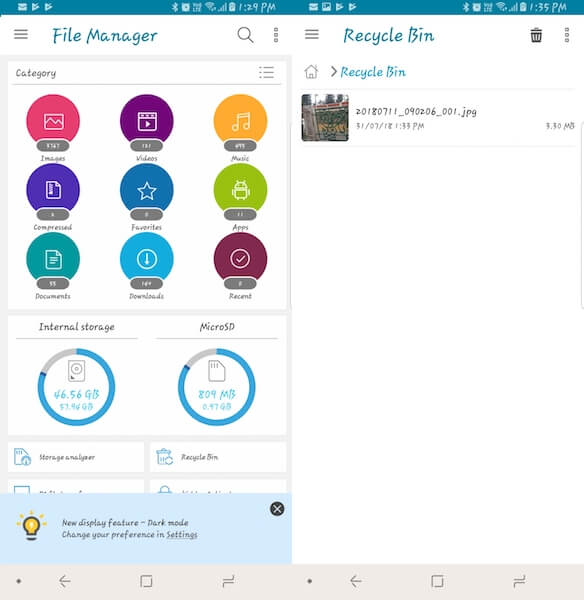584x600 pixels.
Task: Go to home via breadcrumb house icon
Action: (311, 72)
